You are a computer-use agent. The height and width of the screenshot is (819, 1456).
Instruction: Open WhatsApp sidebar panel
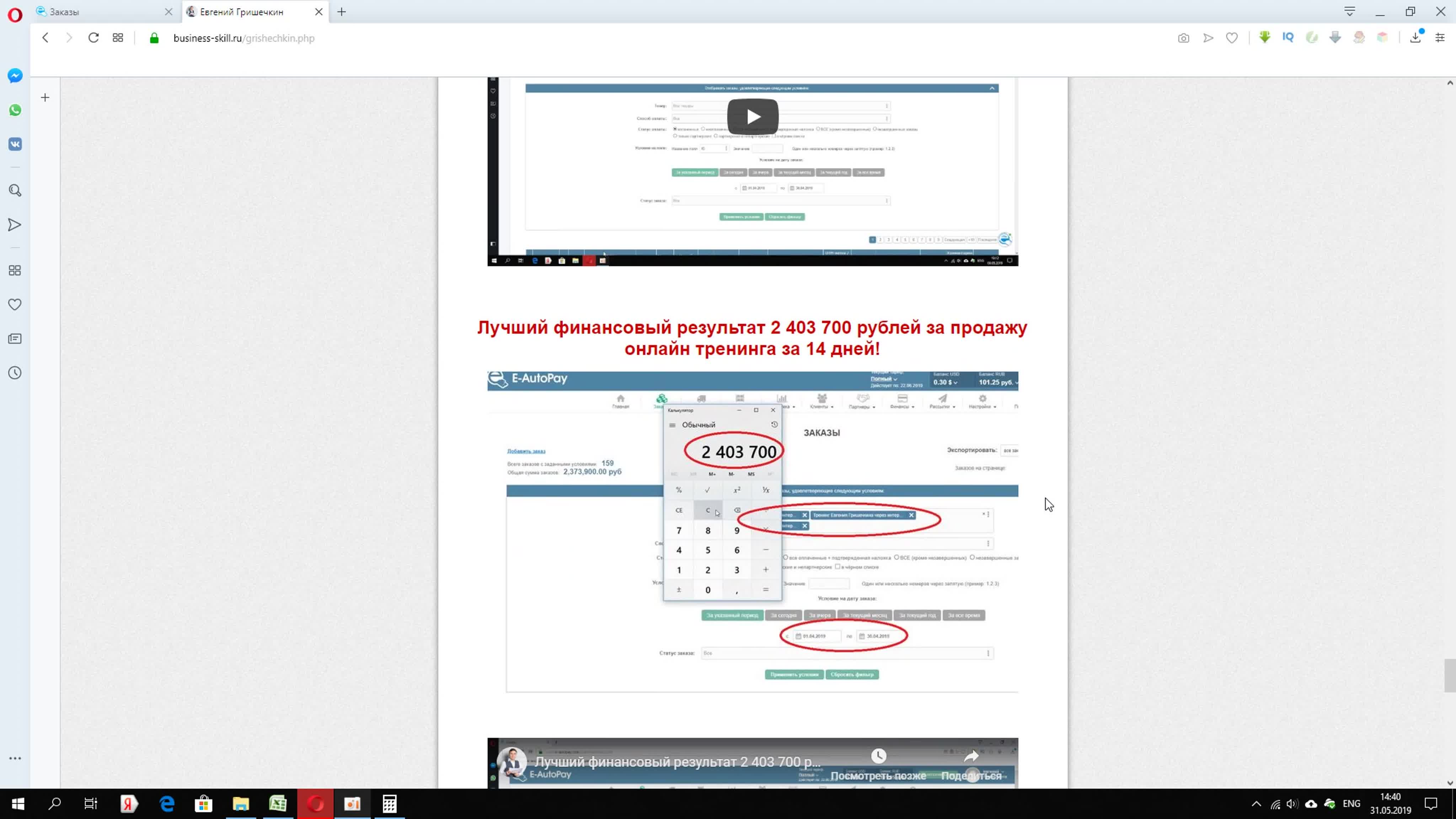click(x=15, y=110)
